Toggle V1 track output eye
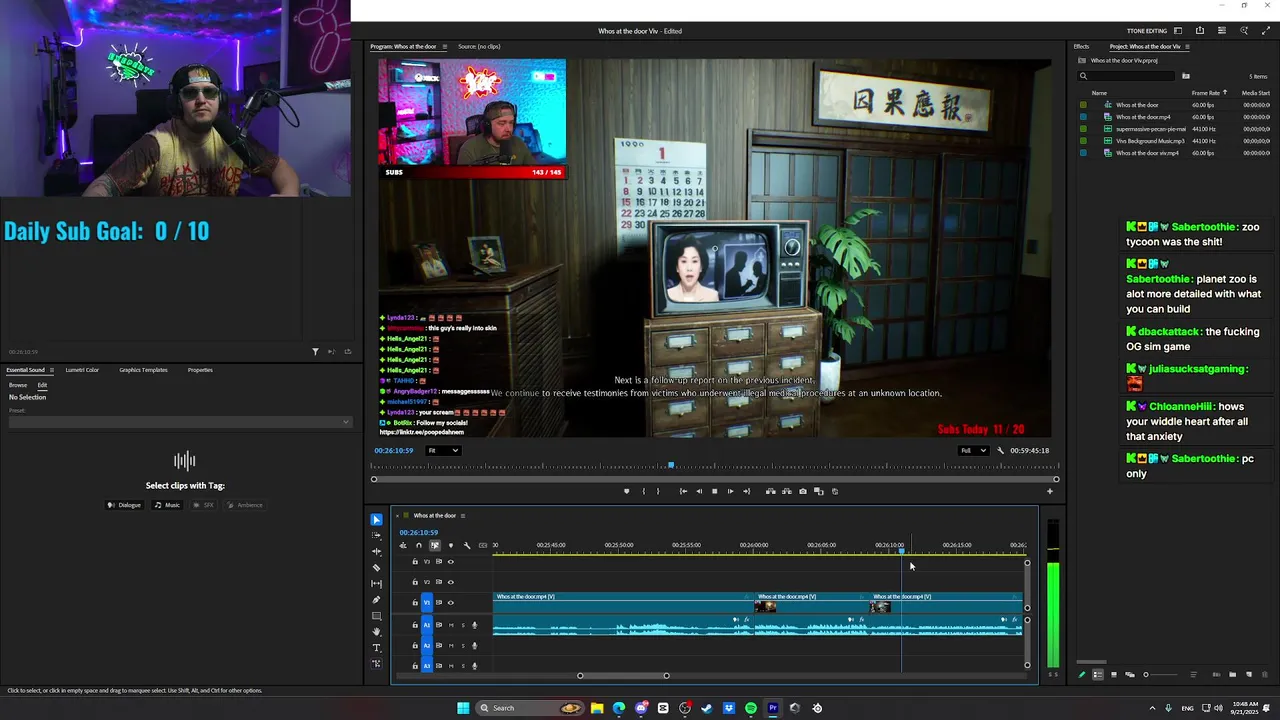 point(451,602)
